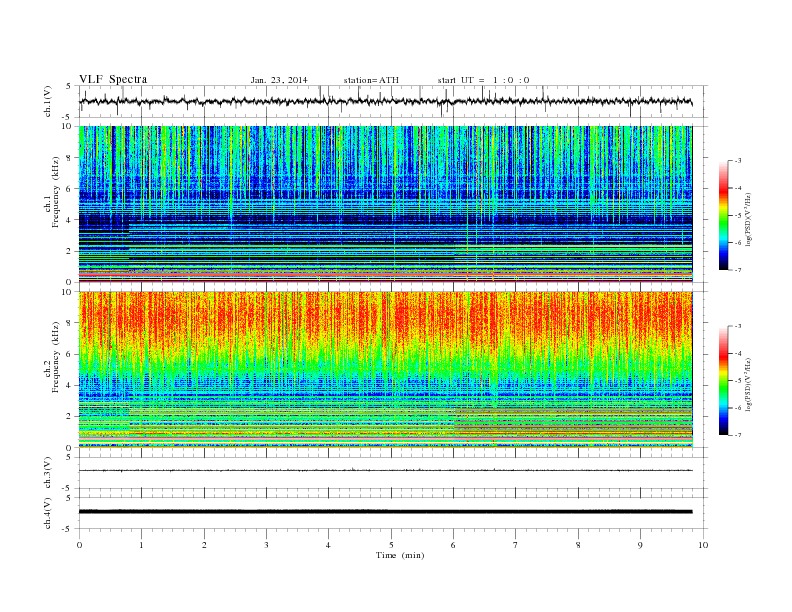
Task: Click the ch.1 waveform trace panel
Action: (x=393, y=101)
